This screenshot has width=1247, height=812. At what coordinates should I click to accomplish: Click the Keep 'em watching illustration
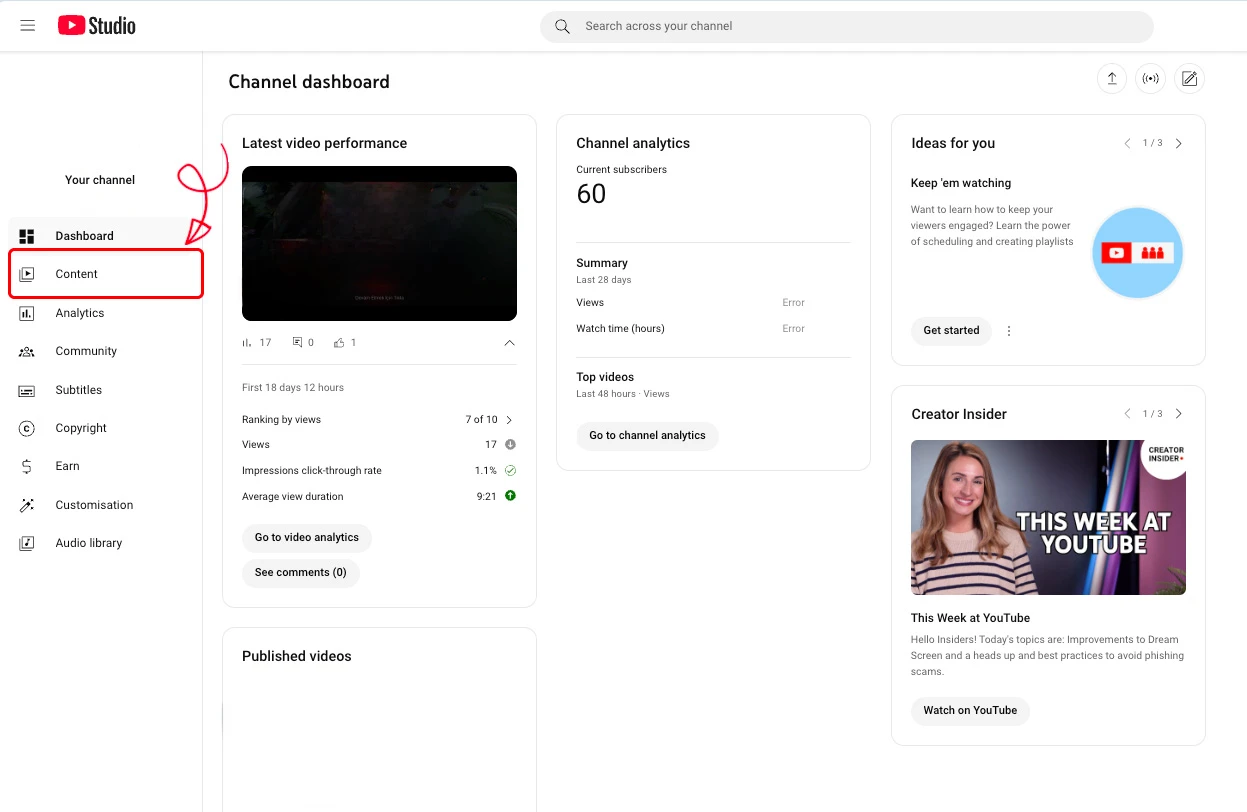pos(1137,253)
